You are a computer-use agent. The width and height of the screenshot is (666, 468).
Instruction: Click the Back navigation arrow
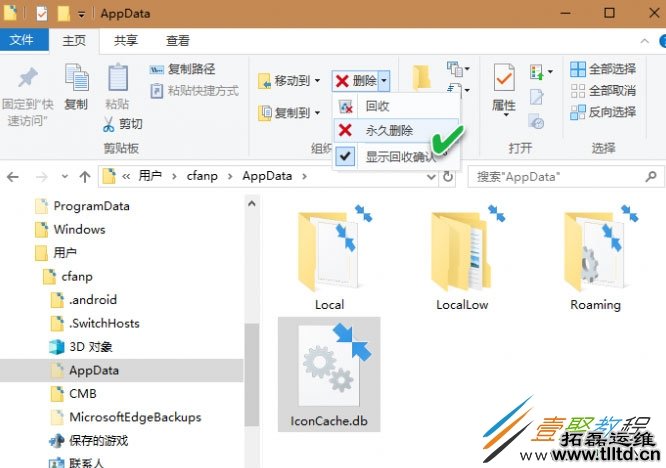tap(13, 177)
